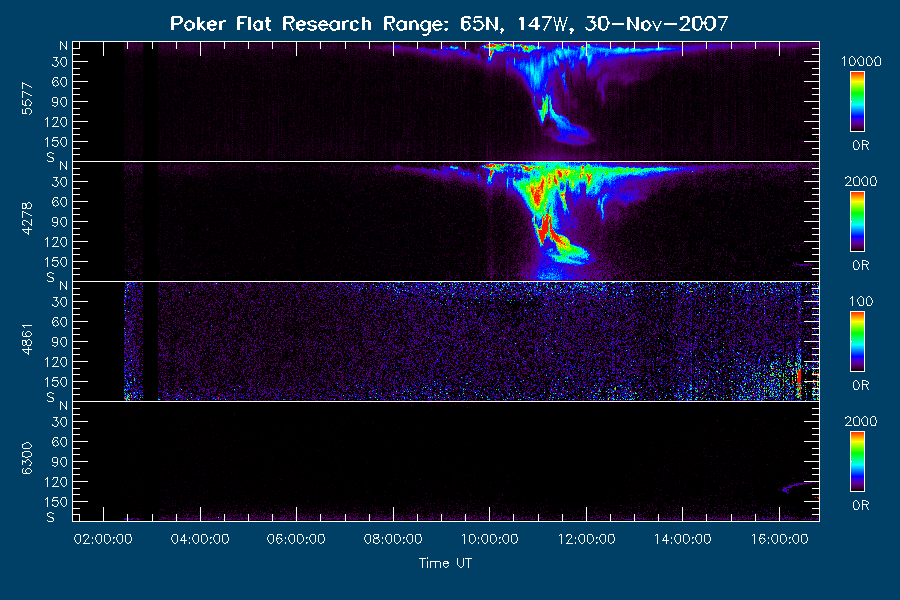Click the 6300 wavelength axis label
Screen dimensions: 900x600
pos(27,458)
